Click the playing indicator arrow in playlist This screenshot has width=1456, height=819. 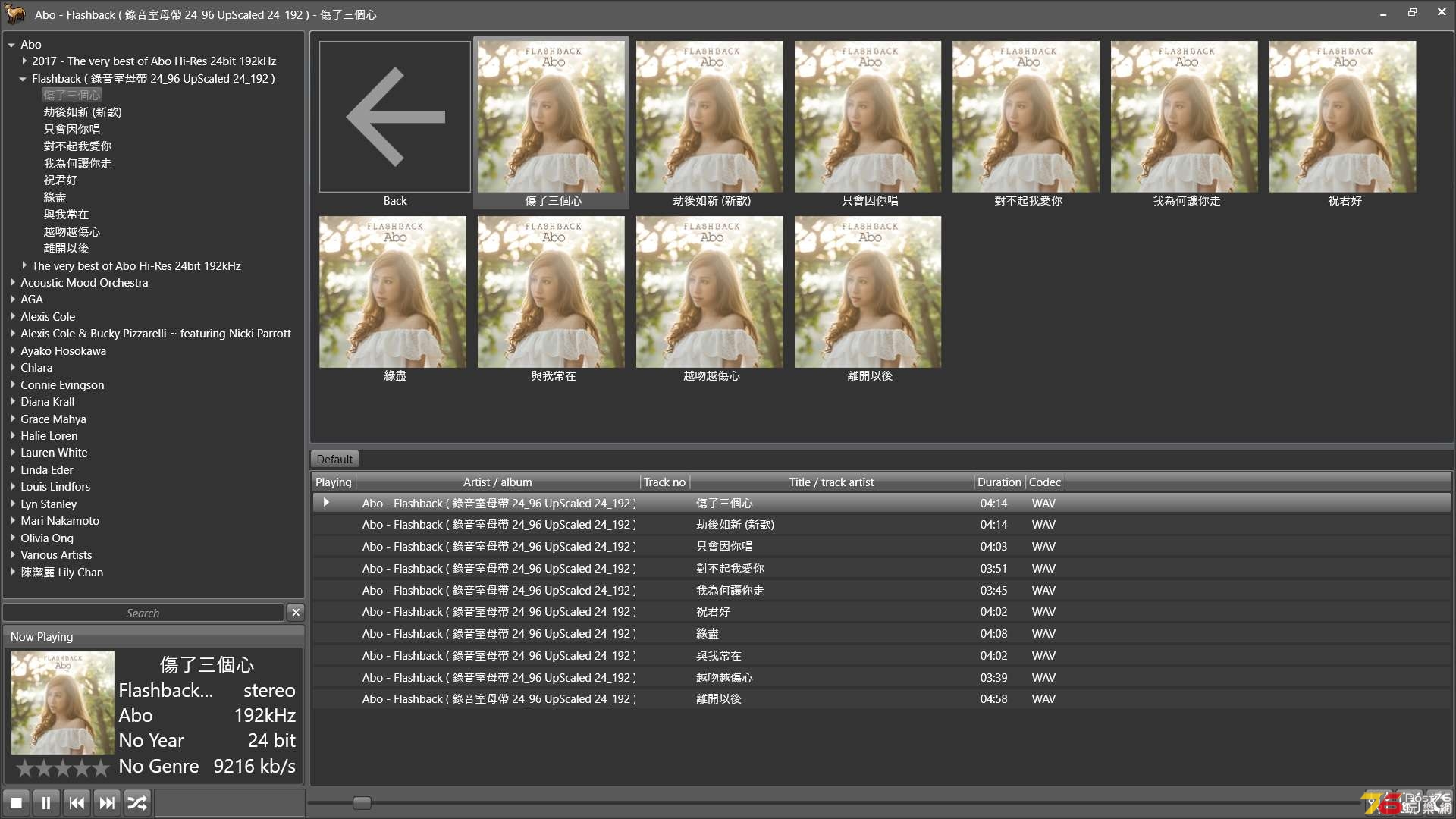(x=326, y=503)
